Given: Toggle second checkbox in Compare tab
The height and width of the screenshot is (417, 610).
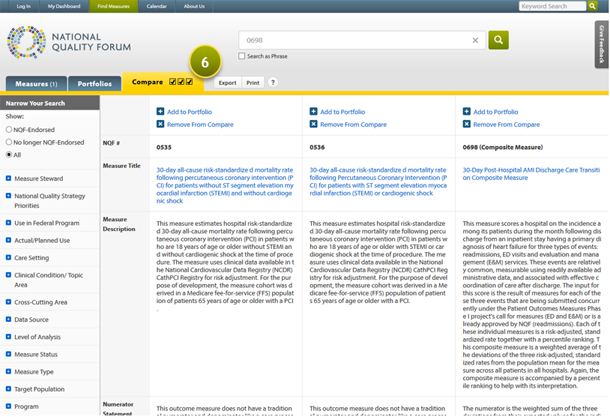Looking at the screenshot, I should (x=181, y=82).
